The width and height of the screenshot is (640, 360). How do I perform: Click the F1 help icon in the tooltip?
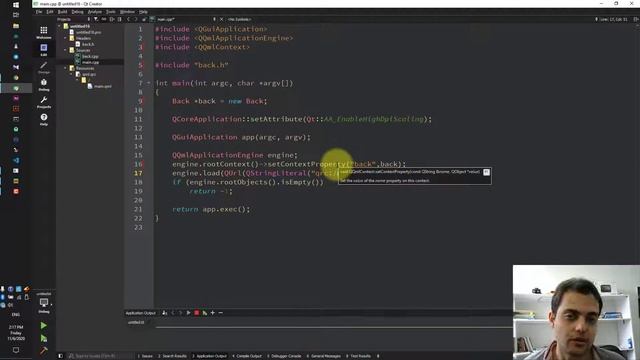(x=486, y=172)
